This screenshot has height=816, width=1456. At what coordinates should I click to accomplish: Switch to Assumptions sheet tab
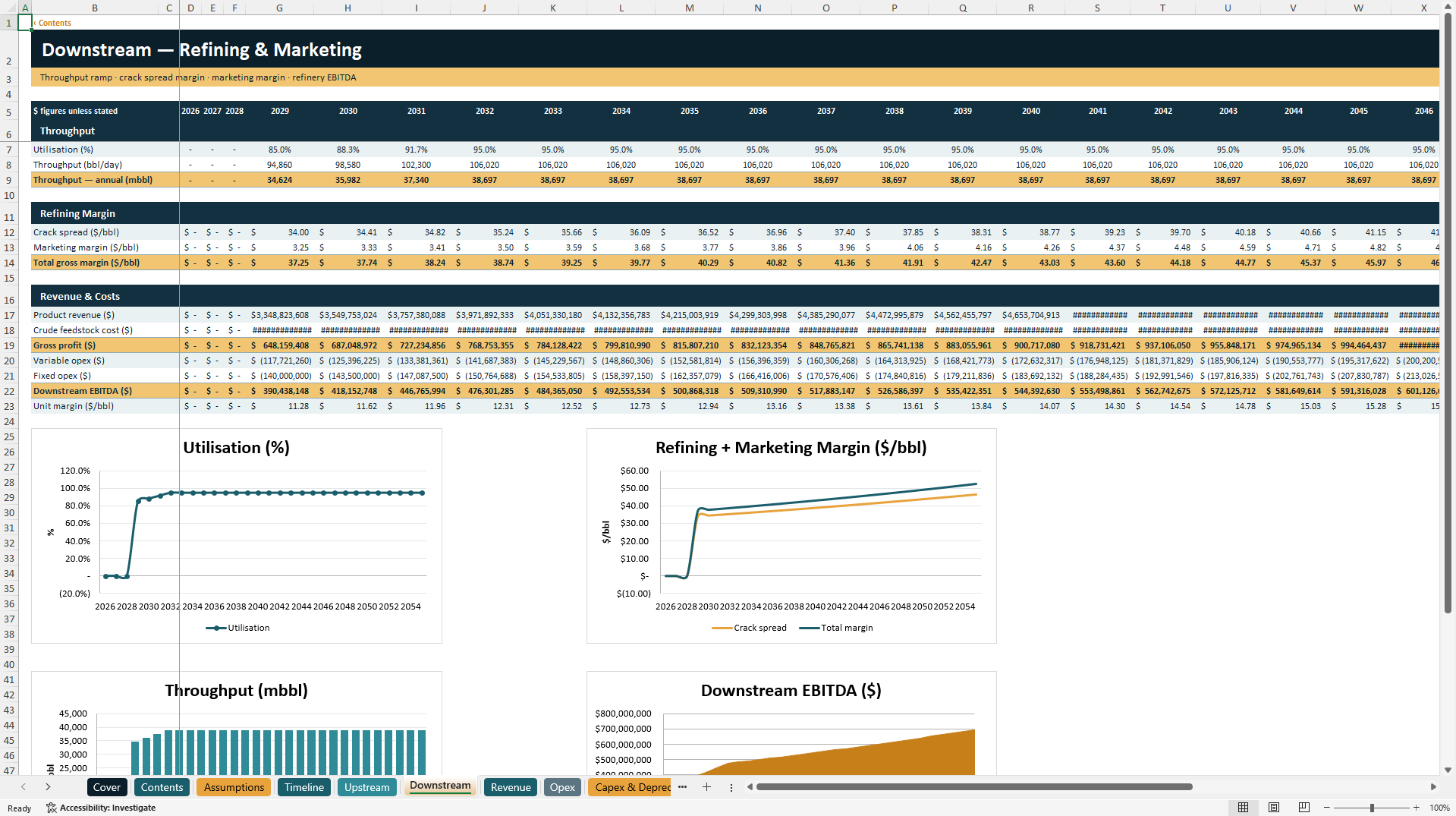pyautogui.click(x=234, y=787)
